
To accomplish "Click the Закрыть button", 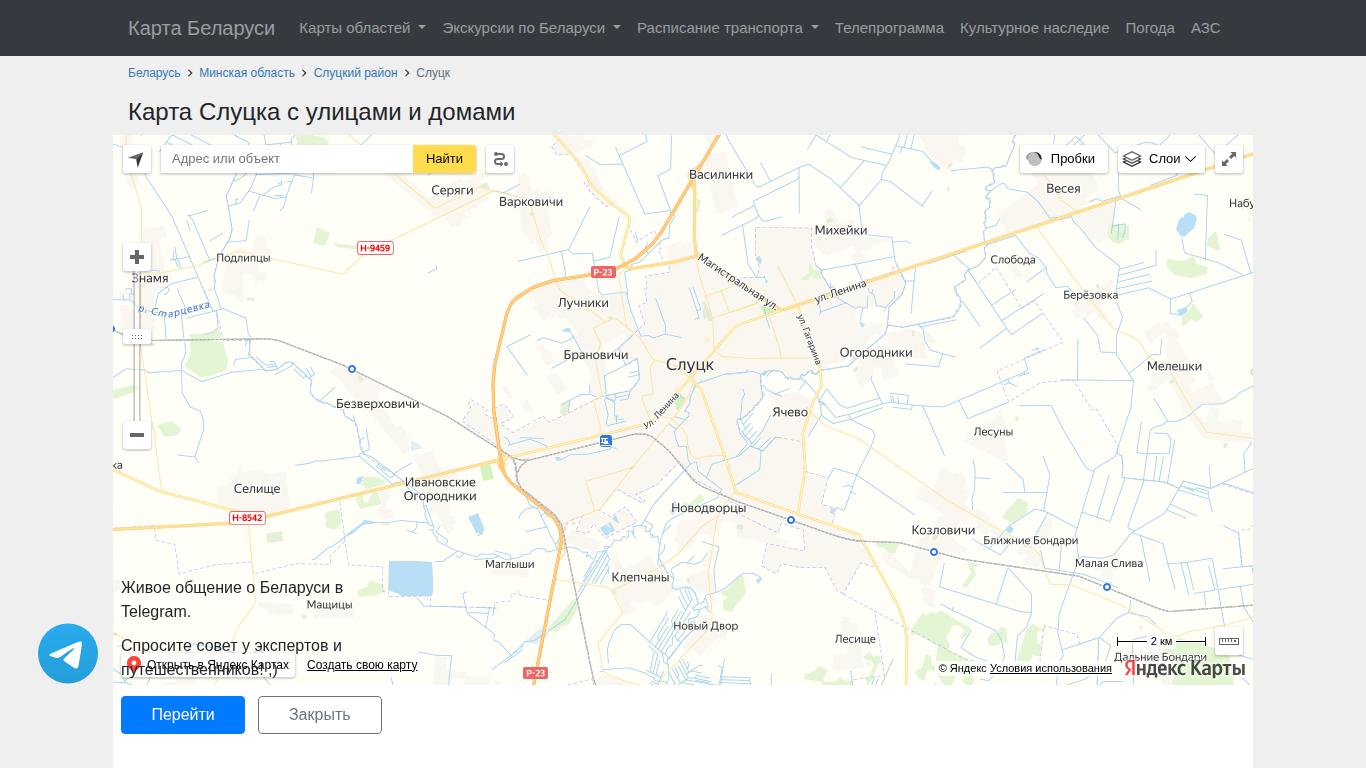I will coord(320,715).
